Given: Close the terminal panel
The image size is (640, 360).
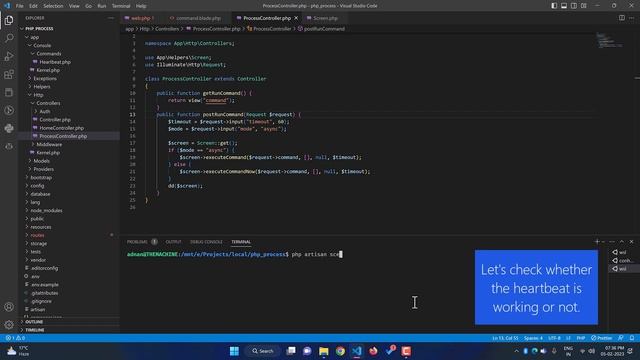Looking at the screenshot, I should pyautogui.click(x=631, y=242).
